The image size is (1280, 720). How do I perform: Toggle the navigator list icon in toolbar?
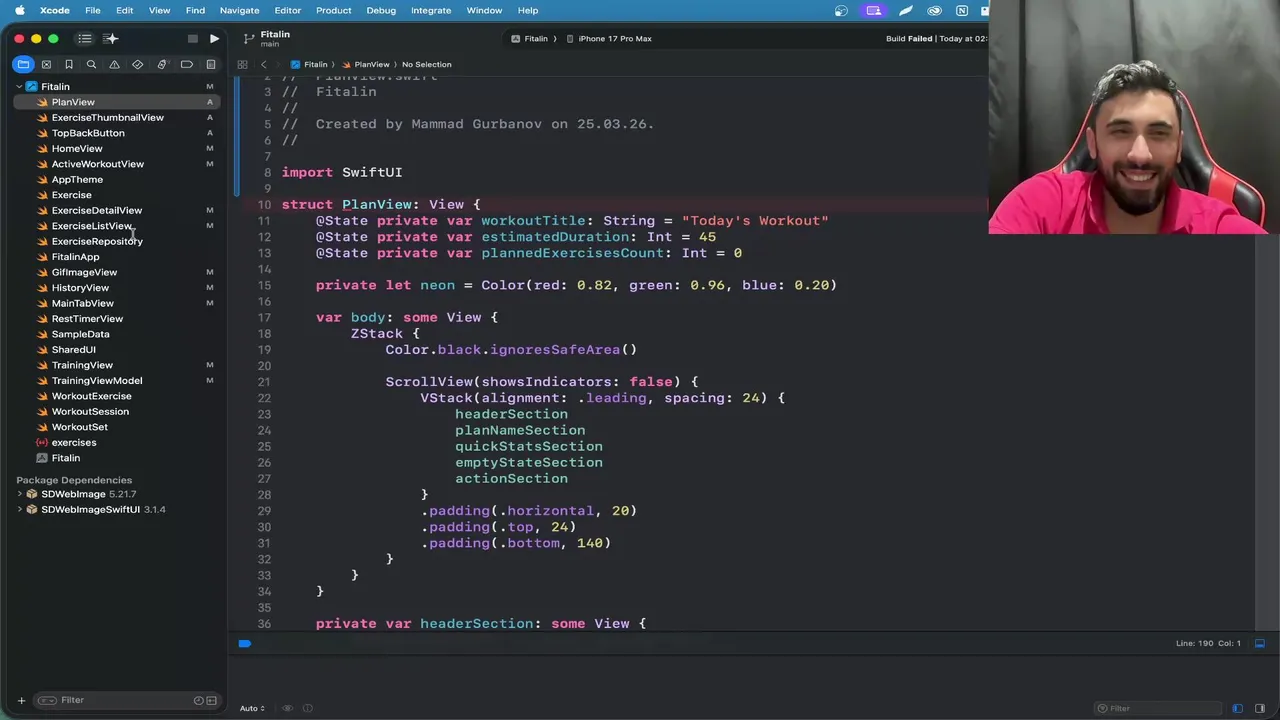click(x=85, y=39)
